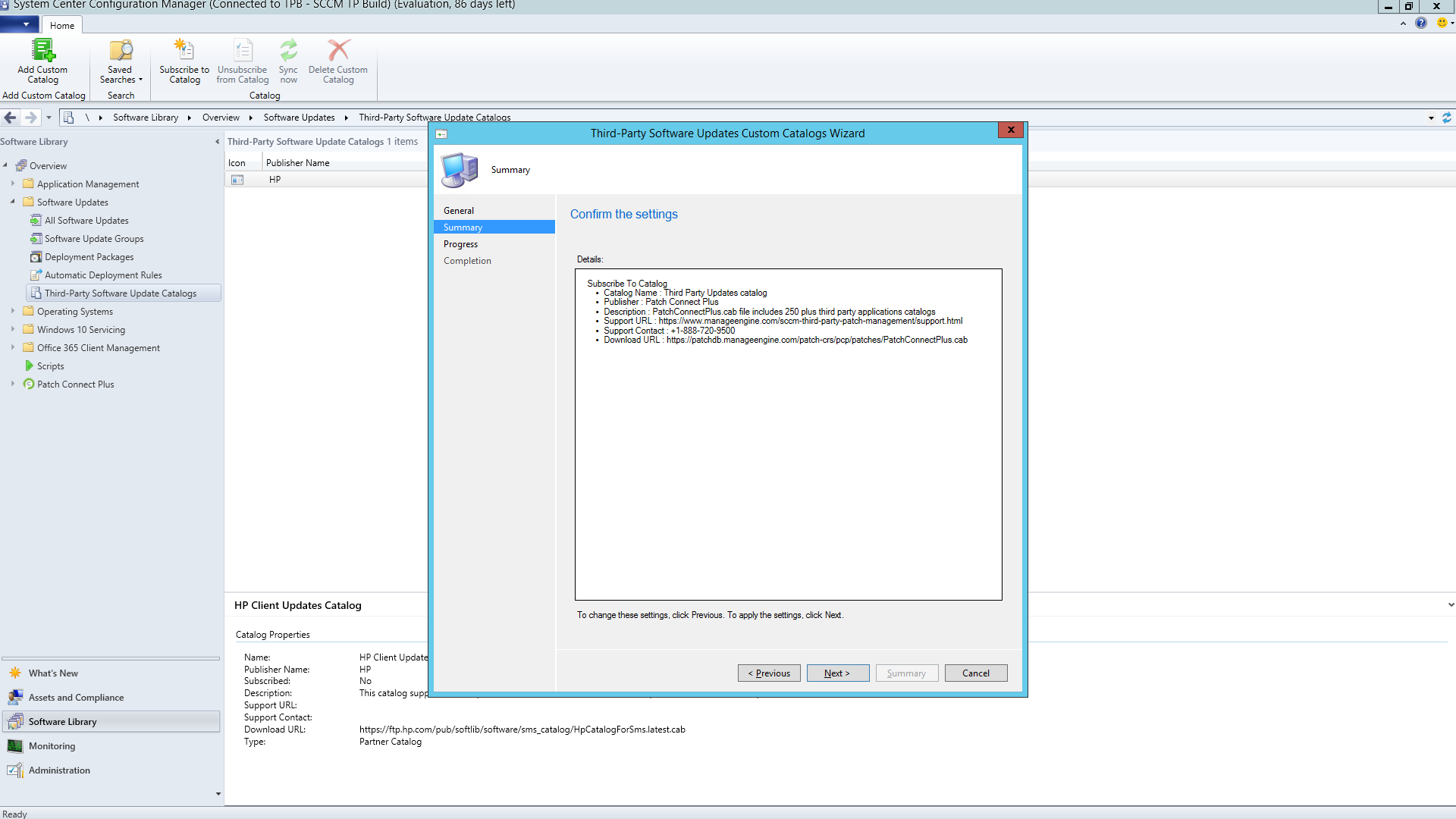
Task: Click the Previous button
Action: pos(769,673)
